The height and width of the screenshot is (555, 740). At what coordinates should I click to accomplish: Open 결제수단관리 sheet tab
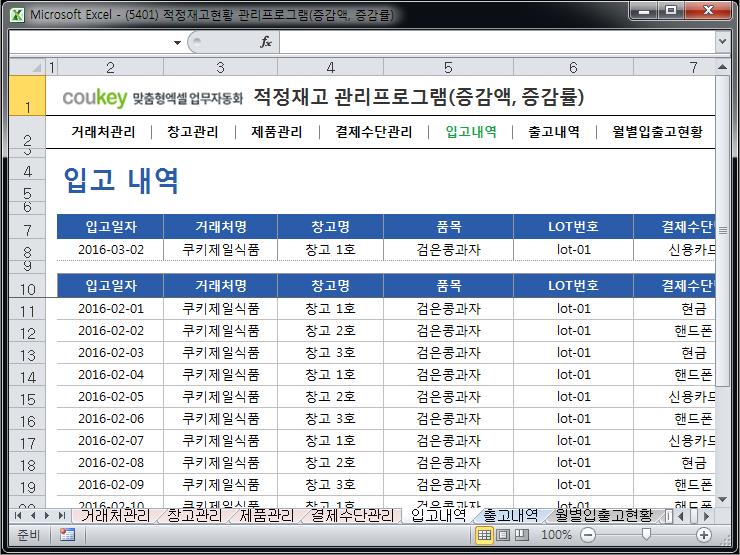pos(352,515)
